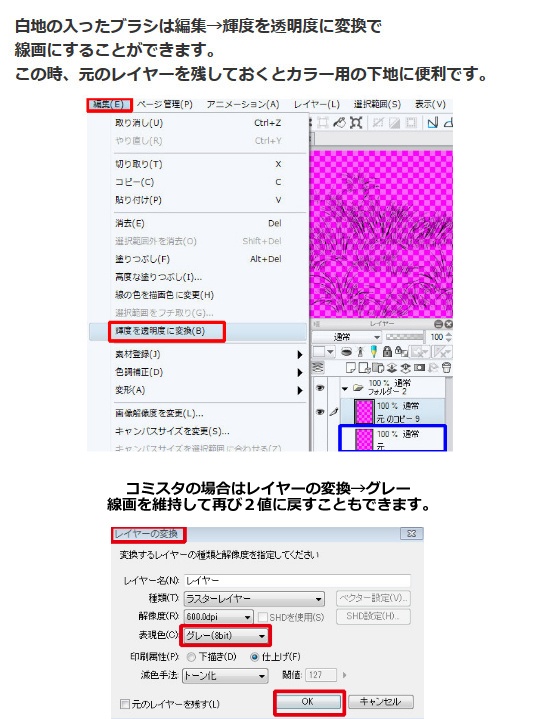The image size is (548, 719).
Task: Click the ベクター設定(V).. button
Action: (373, 598)
